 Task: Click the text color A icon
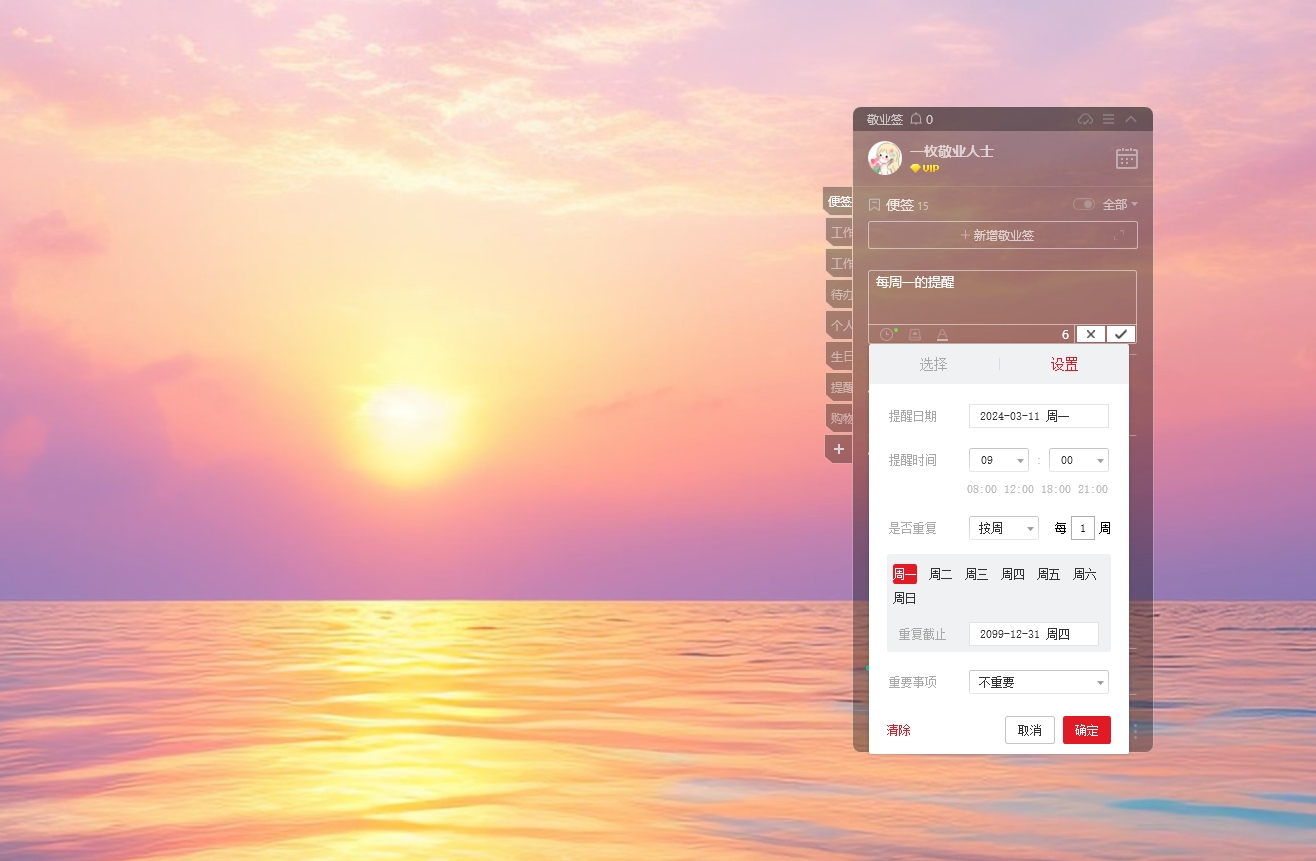[942, 334]
